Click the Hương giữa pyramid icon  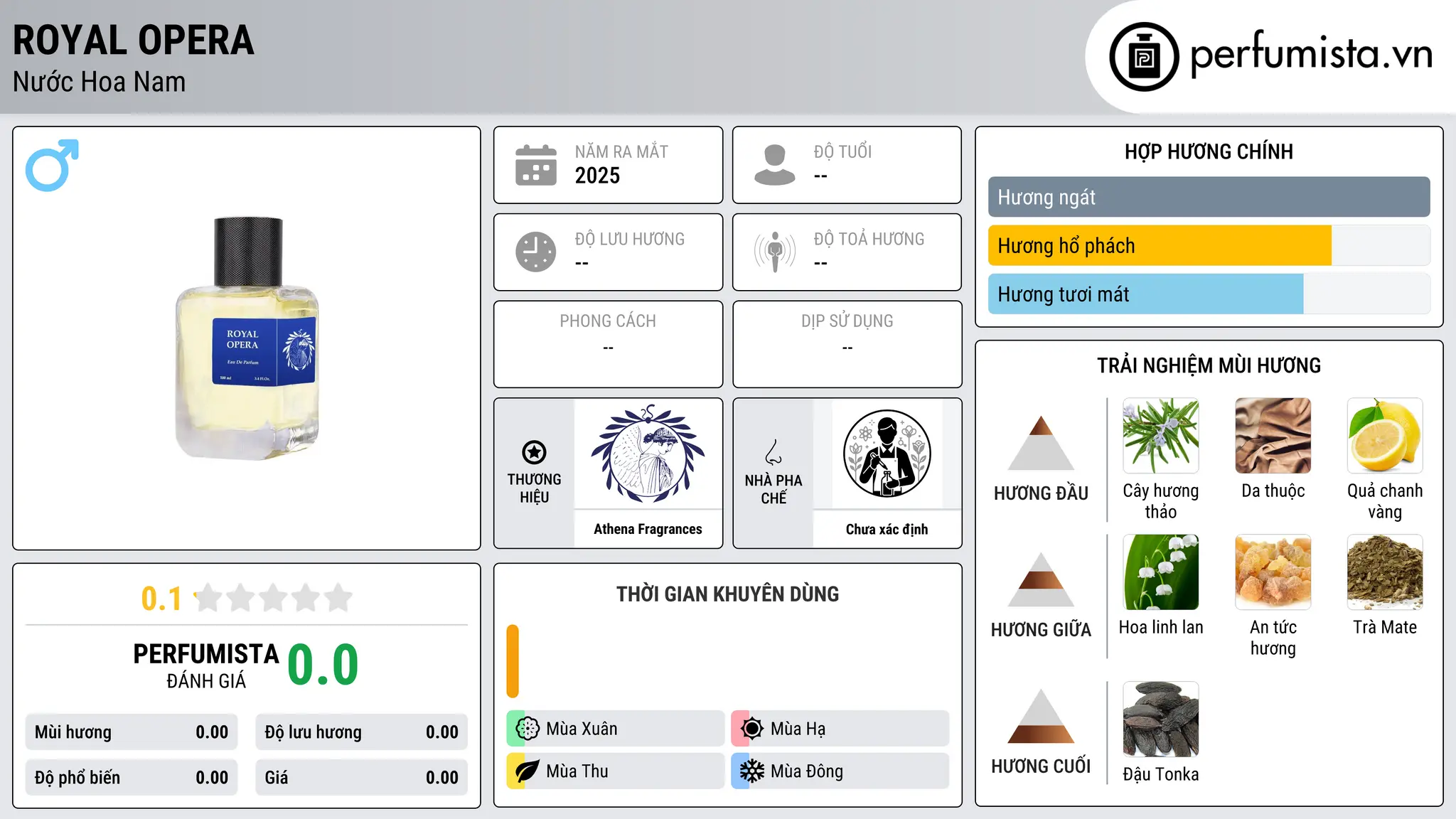1041,579
